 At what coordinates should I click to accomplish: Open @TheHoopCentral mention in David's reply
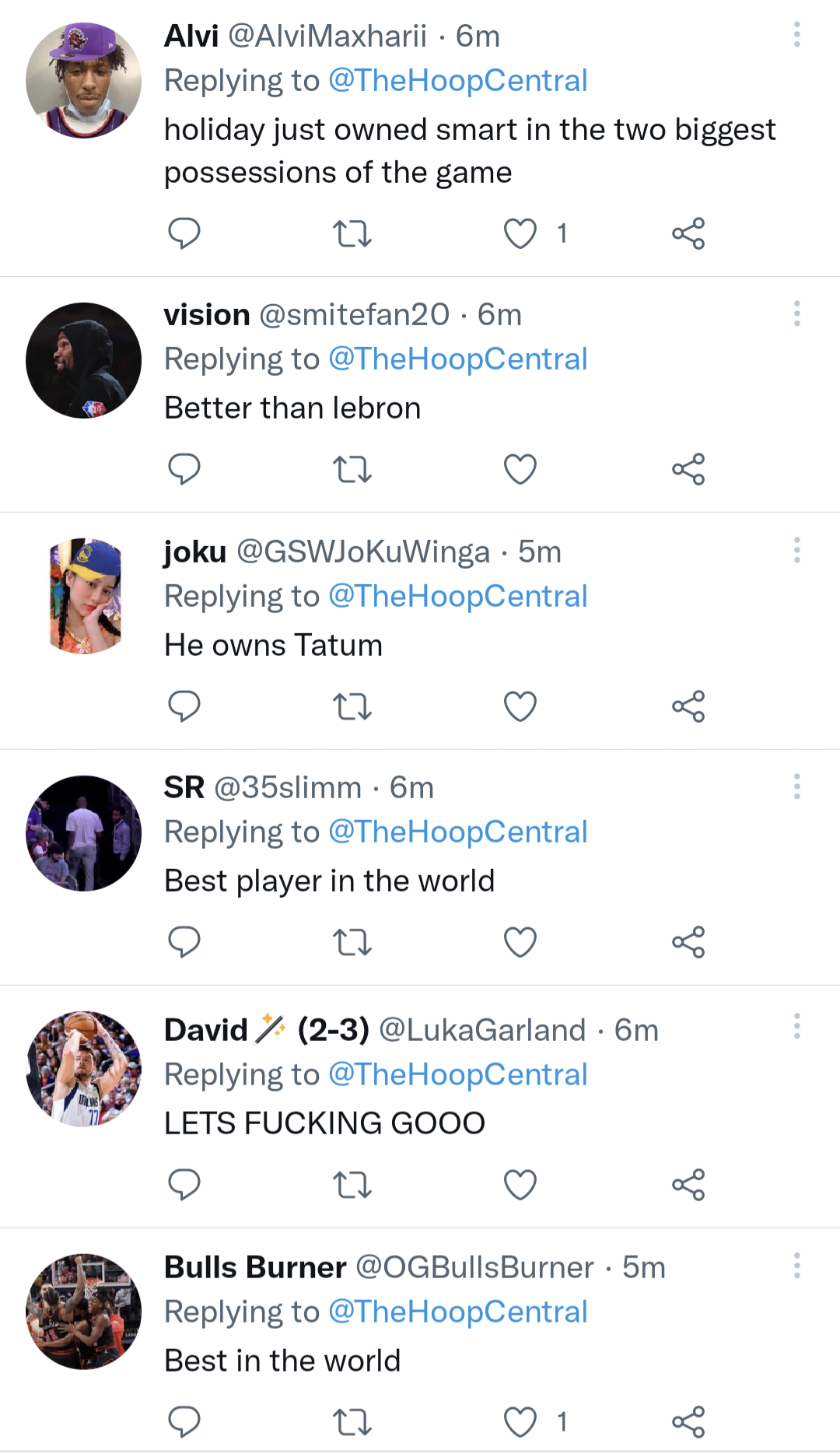(457, 1075)
